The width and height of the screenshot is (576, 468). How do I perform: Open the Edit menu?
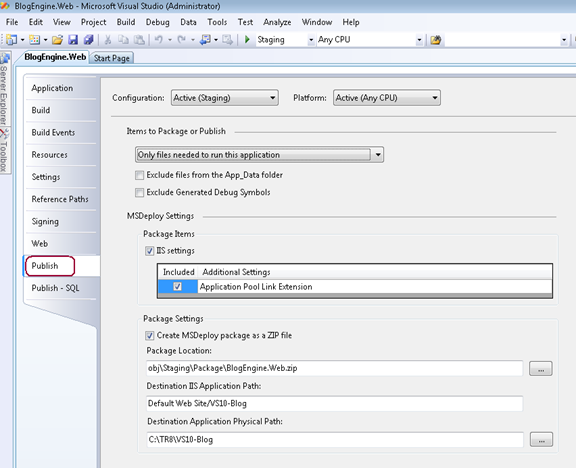click(x=36, y=22)
